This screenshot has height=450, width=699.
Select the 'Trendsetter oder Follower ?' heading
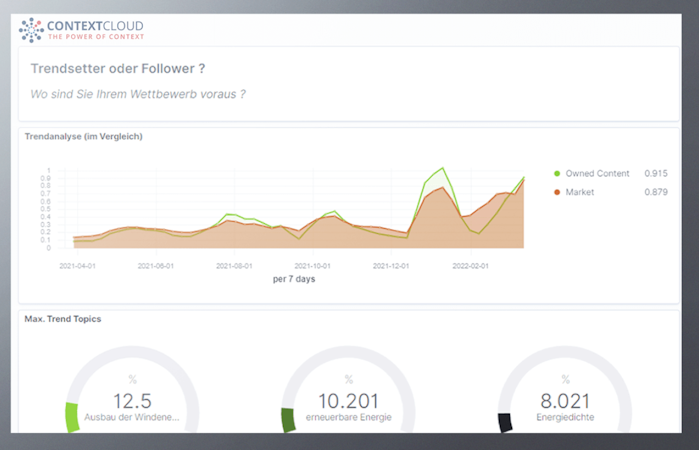click(x=118, y=69)
